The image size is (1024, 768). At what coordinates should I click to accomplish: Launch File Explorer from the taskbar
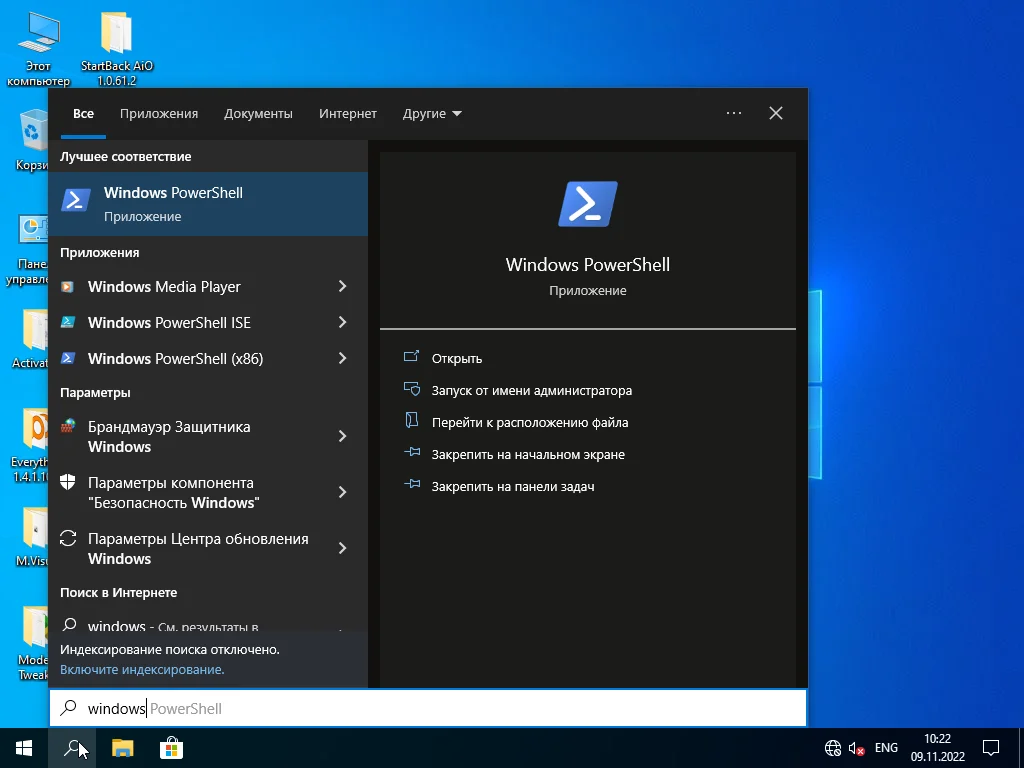coord(122,748)
